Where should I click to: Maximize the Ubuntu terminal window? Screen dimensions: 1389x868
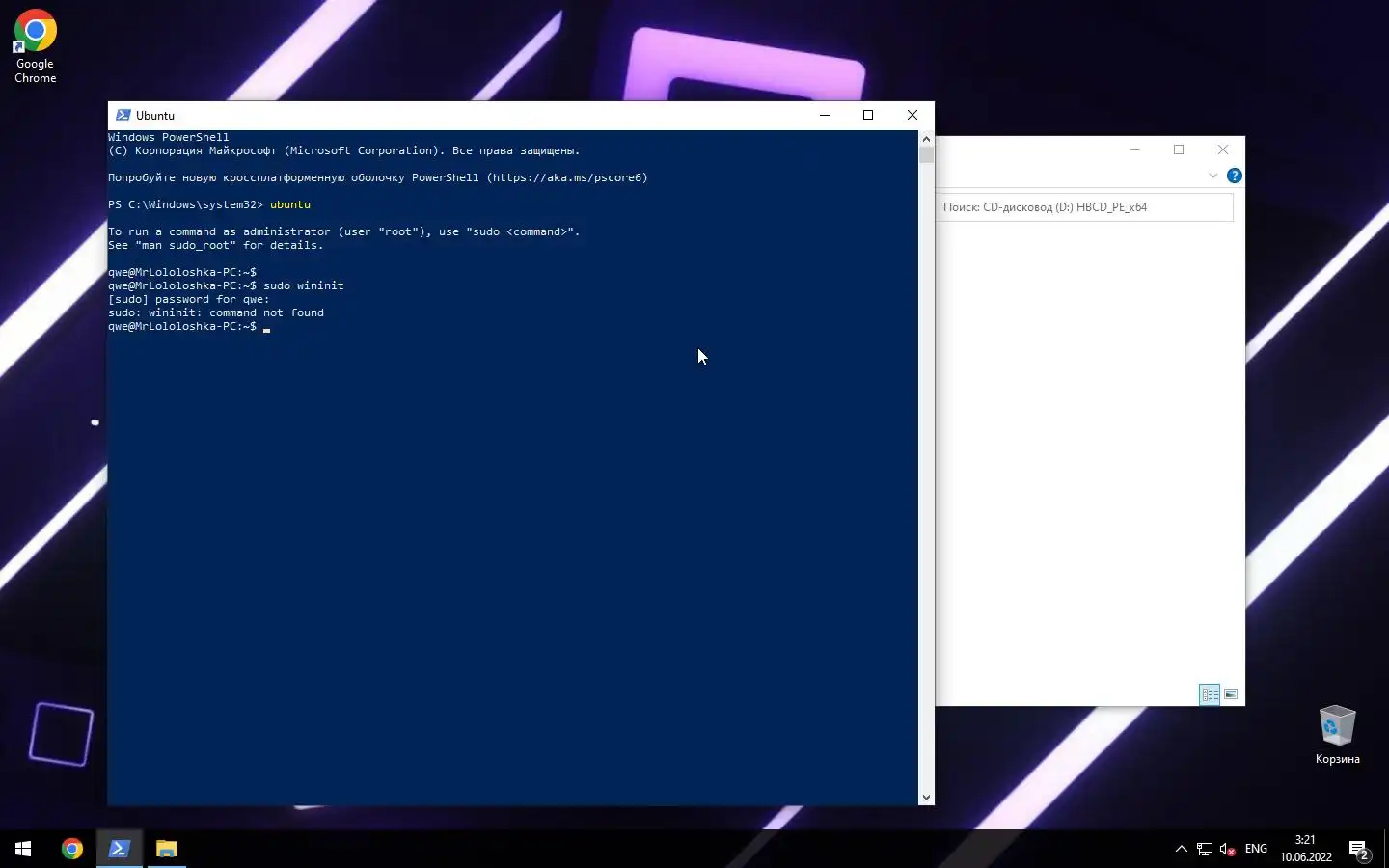click(868, 115)
